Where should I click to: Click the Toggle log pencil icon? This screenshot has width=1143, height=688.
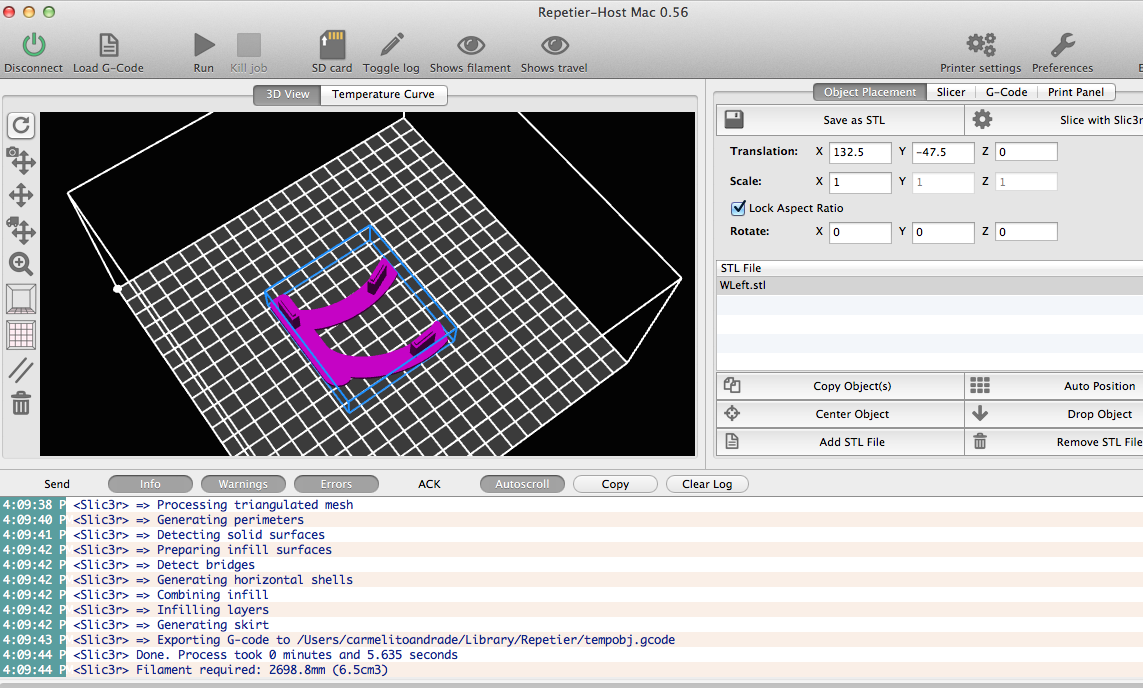click(392, 45)
